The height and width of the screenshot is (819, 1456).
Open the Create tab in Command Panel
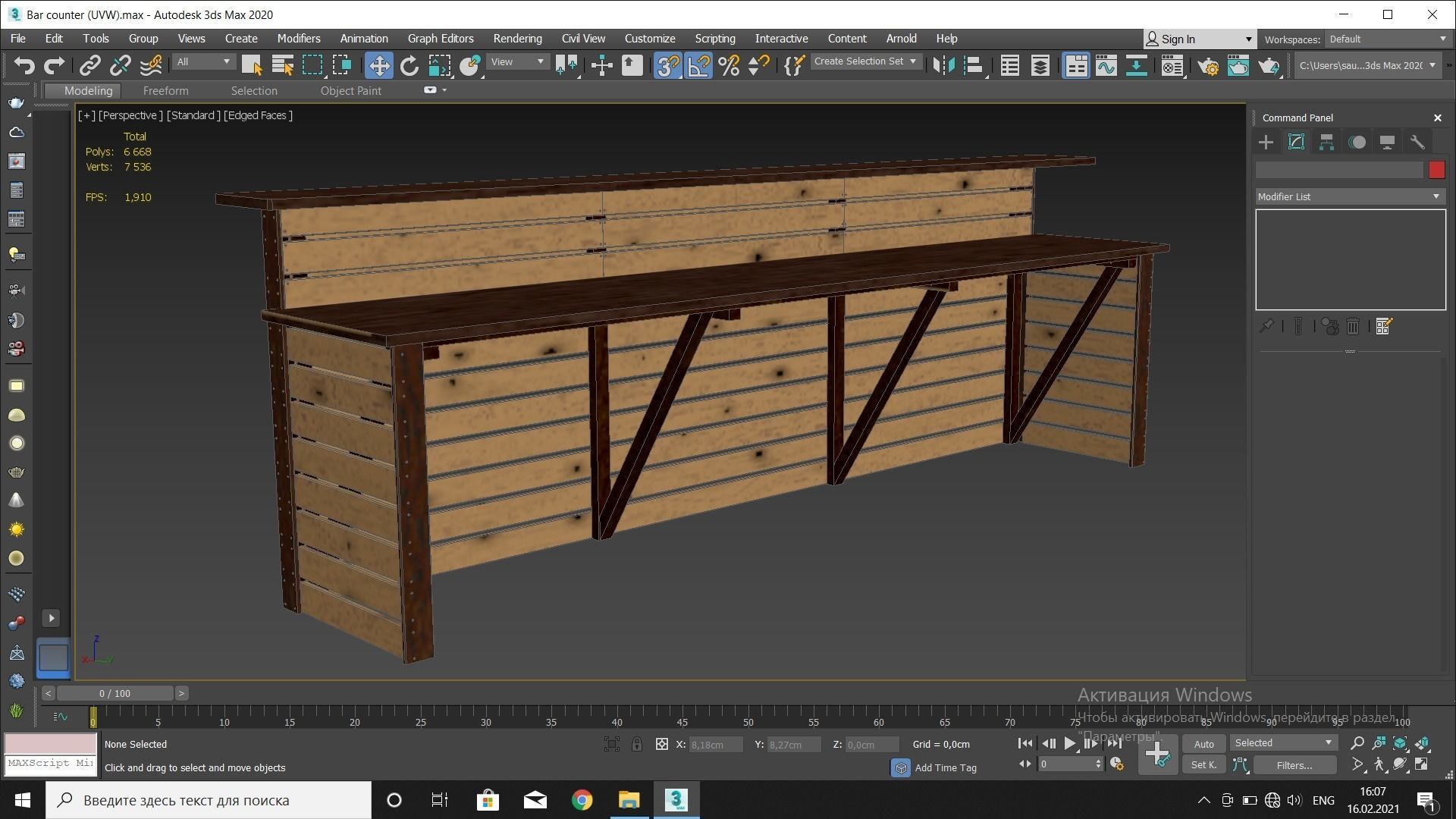point(1266,143)
